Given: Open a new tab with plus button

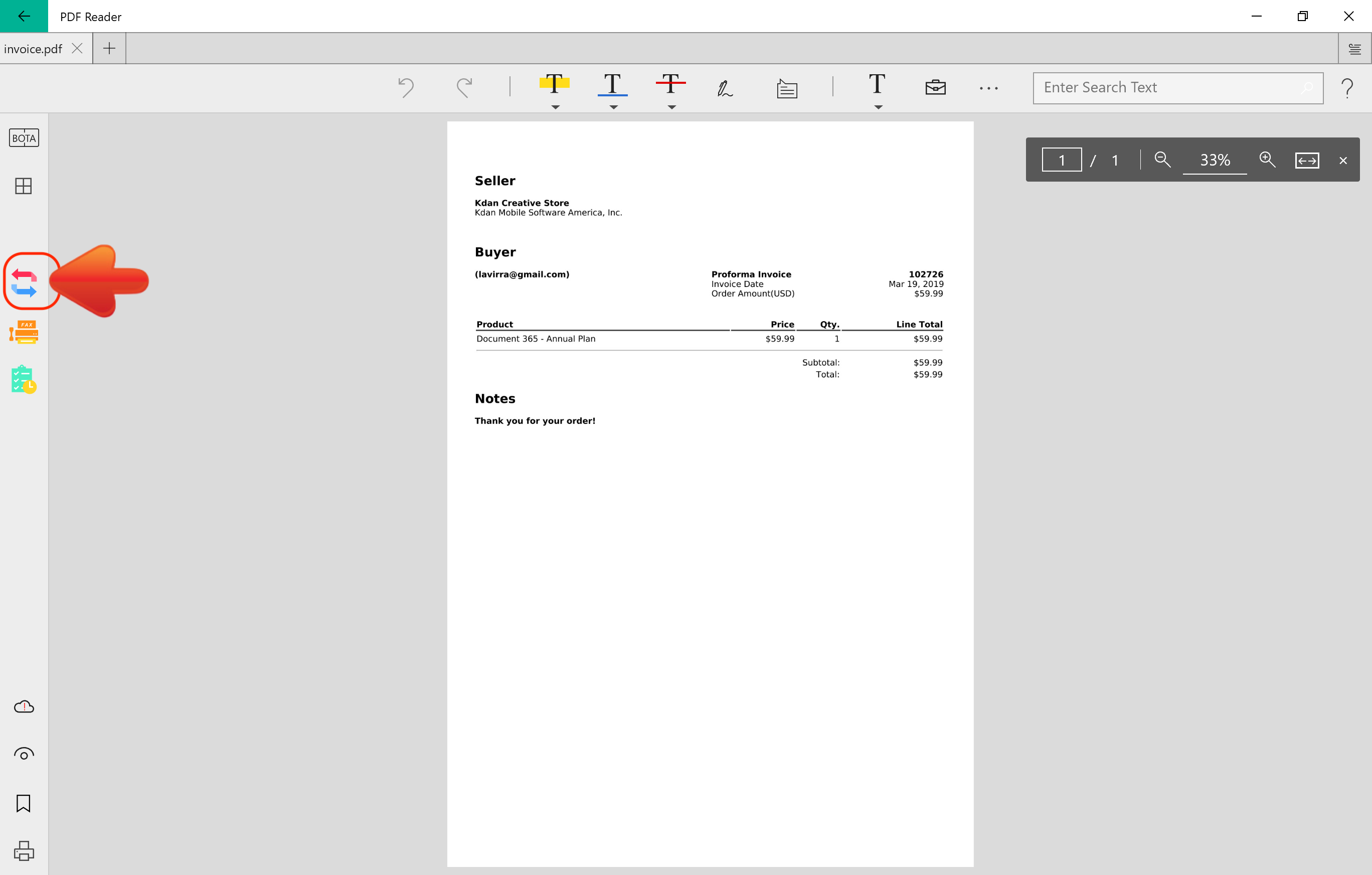Looking at the screenshot, I should (x=109, y=49).
